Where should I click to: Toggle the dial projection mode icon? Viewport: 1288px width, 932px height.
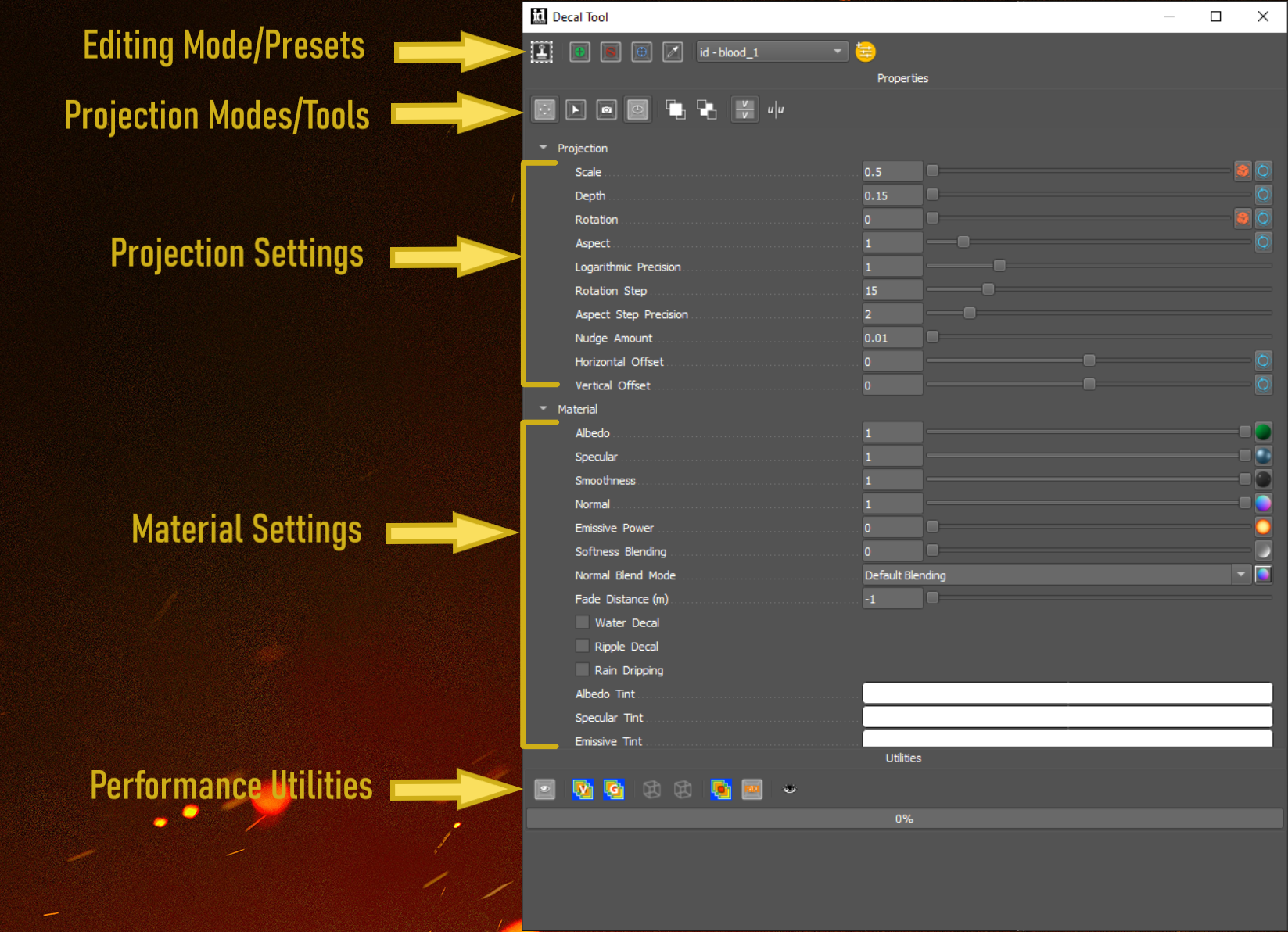coord(638,109)
